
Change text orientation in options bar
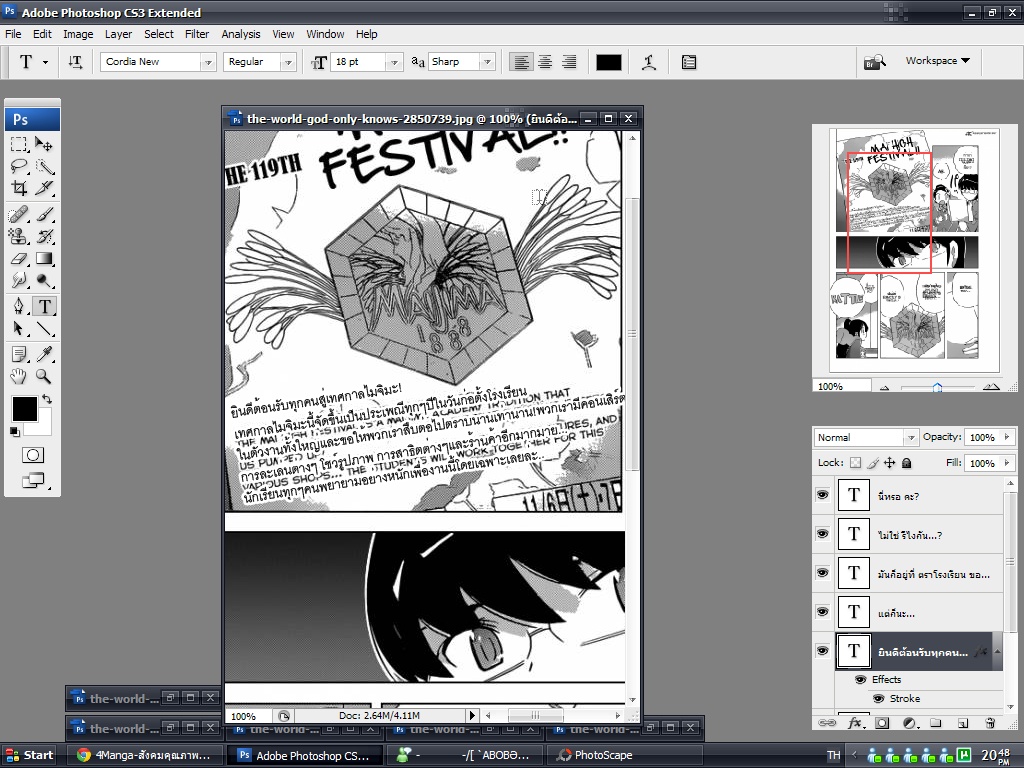click(x=75, y=62)
